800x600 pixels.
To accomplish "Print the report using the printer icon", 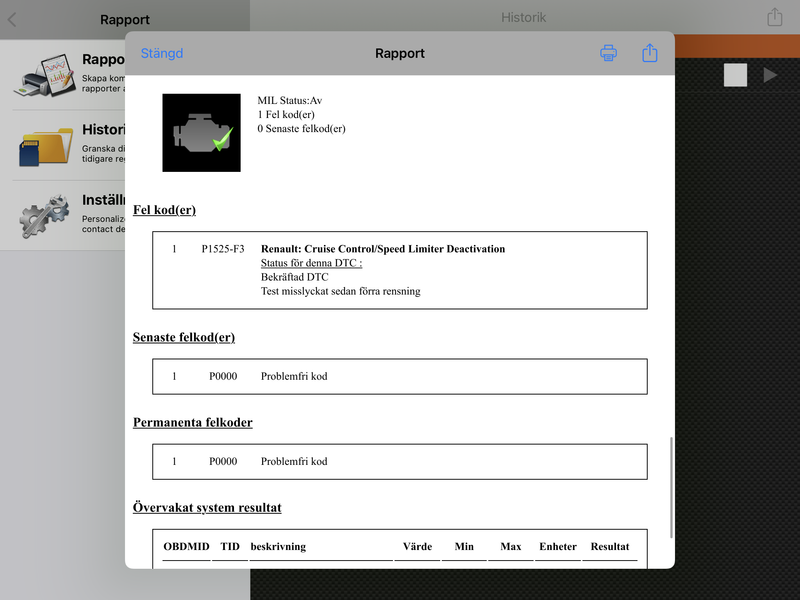I will point(608,53).
